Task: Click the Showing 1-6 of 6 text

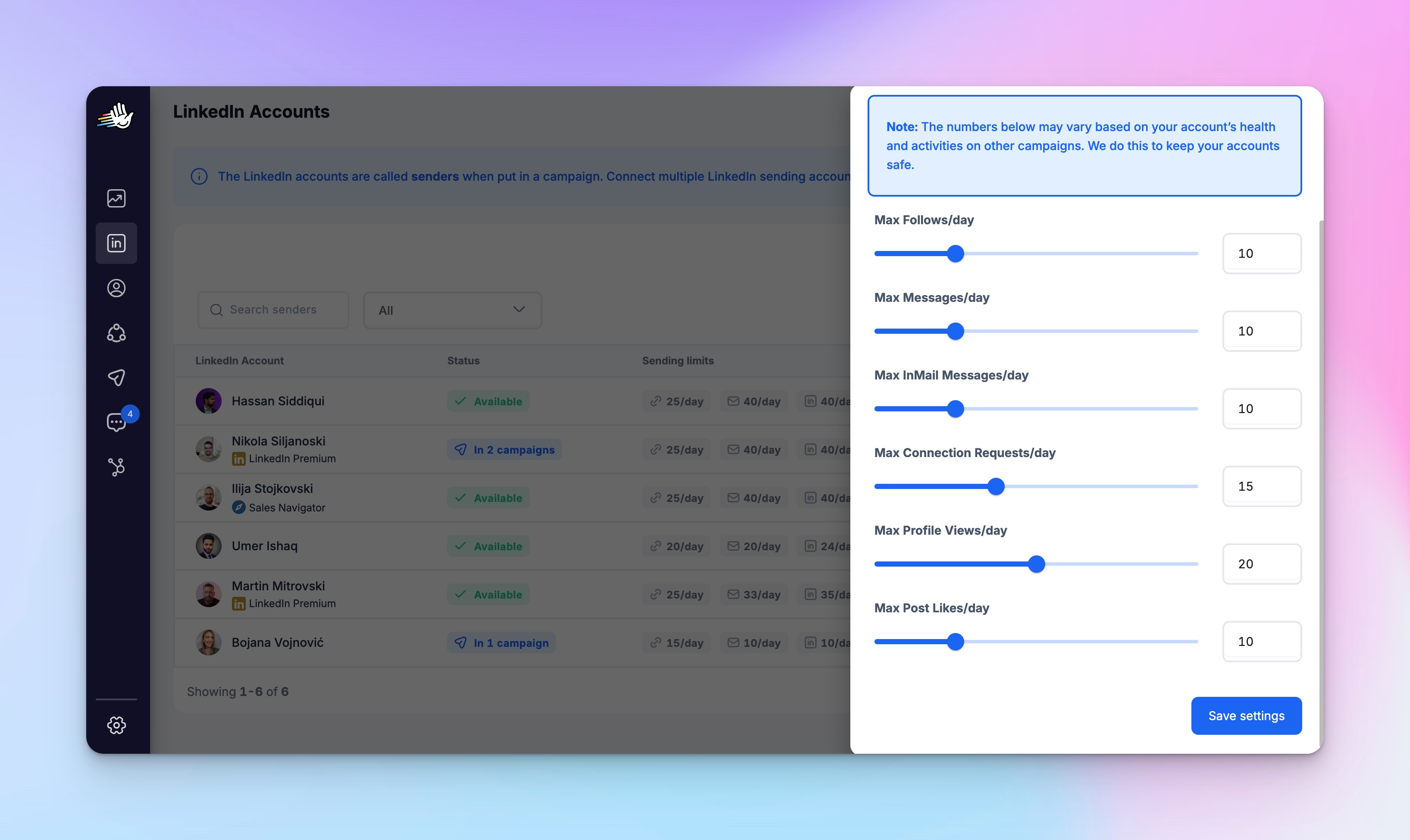Action: (238, 692)
